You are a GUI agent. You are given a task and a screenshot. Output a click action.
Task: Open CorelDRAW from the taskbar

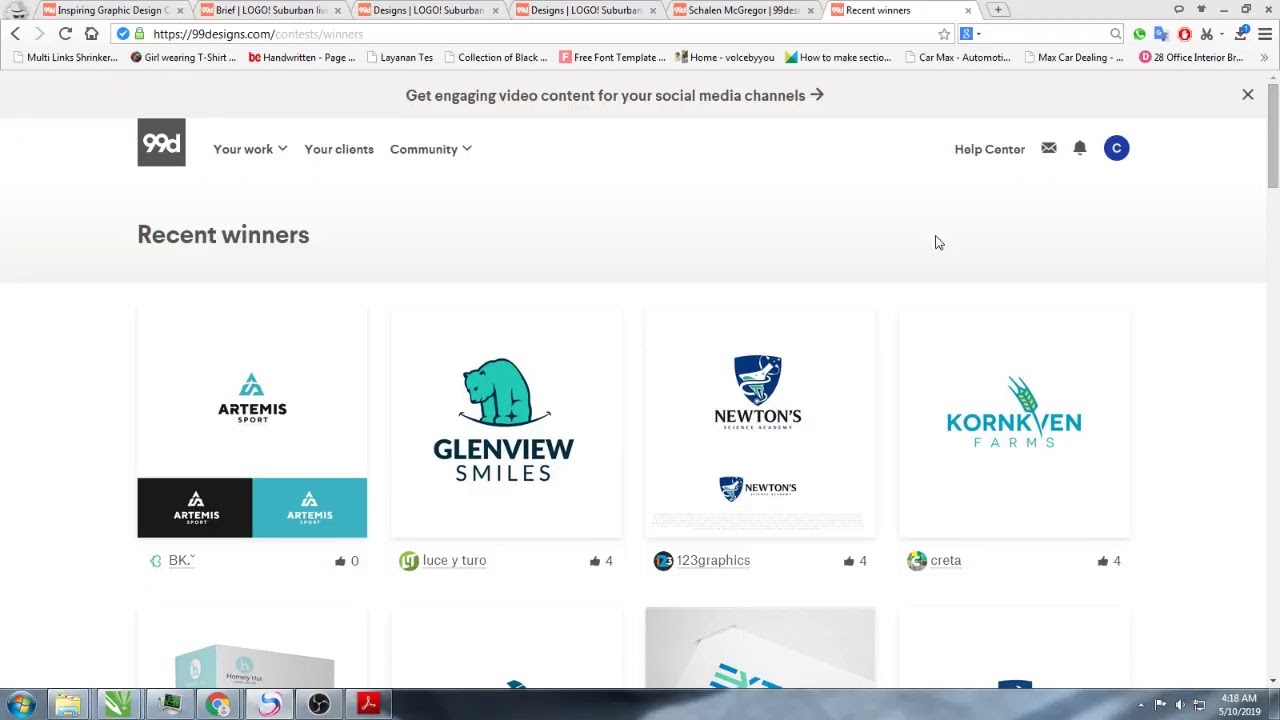(x=118, y=705)
